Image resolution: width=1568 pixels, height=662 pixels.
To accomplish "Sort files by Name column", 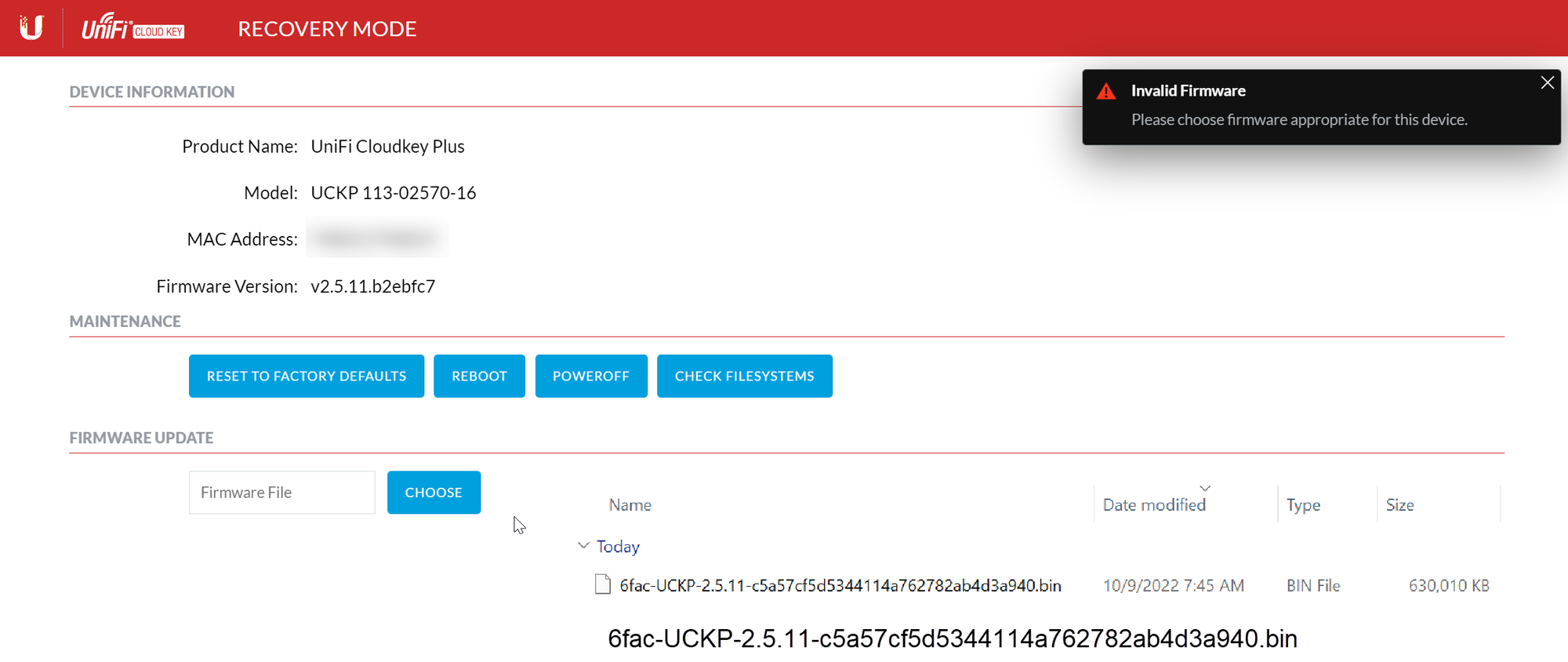I will click(630, 505).
